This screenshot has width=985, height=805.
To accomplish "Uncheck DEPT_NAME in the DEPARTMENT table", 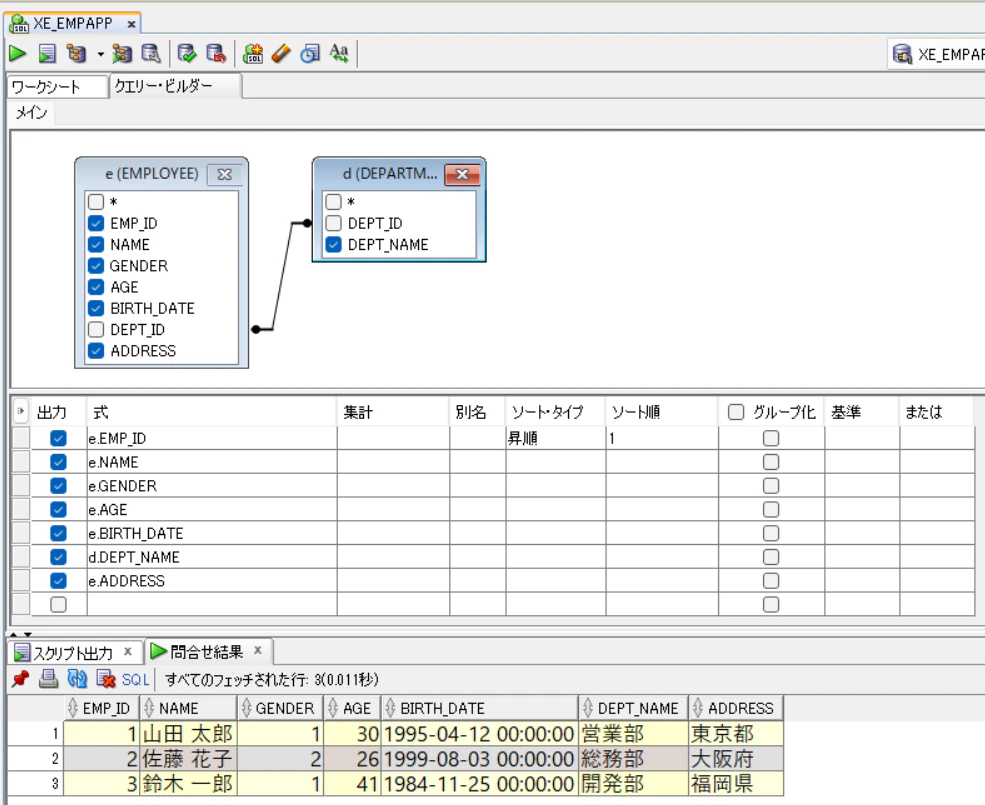I will pyautogui.click(x=334, y=244).
